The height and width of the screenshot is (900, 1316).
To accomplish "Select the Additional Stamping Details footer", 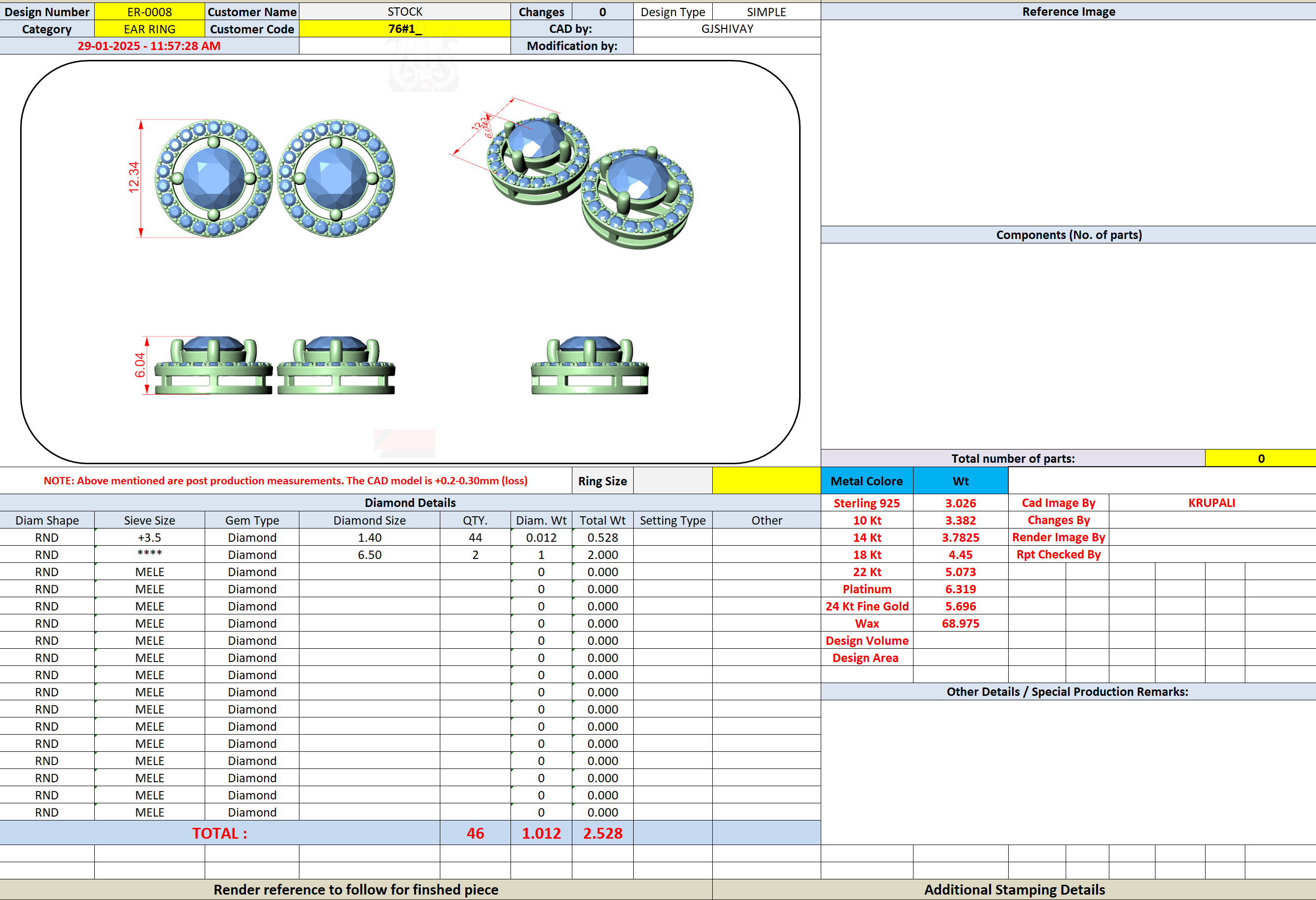I will (x=1014, y=890).
